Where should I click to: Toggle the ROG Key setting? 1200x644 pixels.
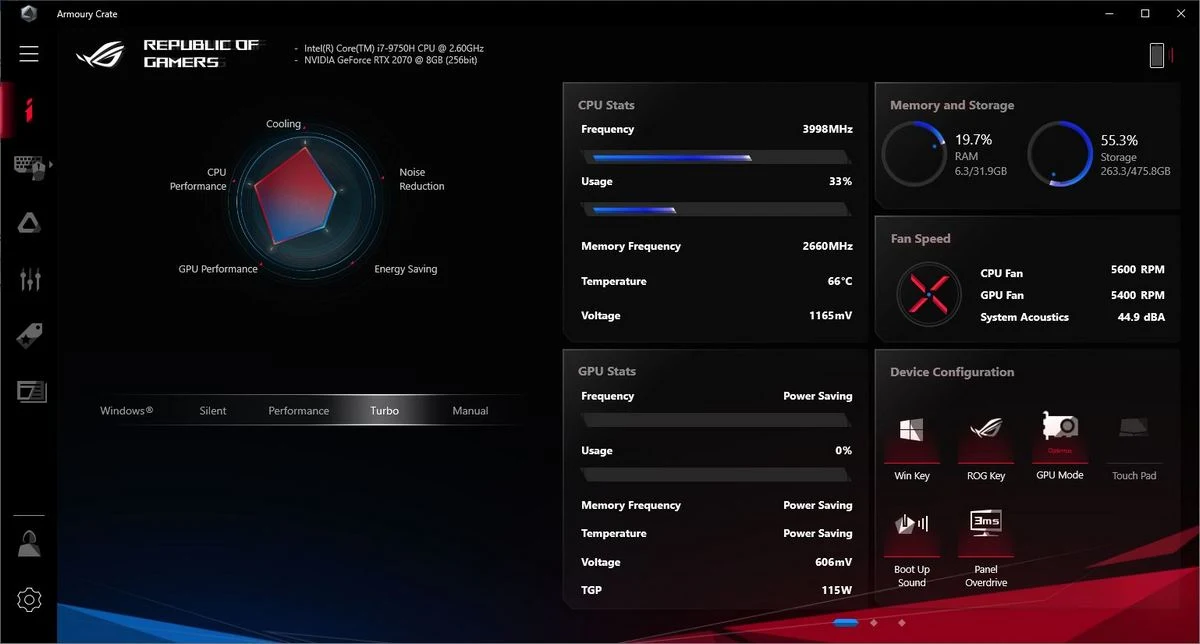pyautogui.click(x=985, y=447)
